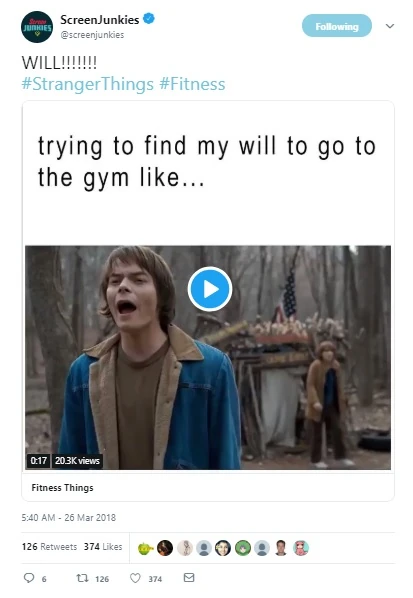Viewport: 413px width, 598px height.
Task: Click the blue verified badge
Action: pos(148,19)
